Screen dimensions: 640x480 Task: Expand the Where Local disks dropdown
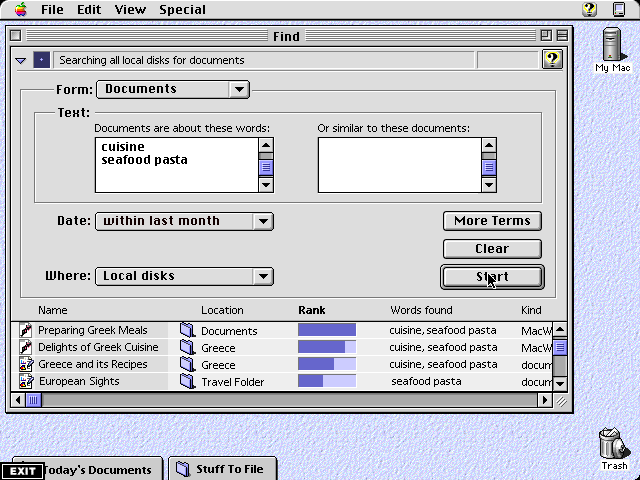coord(184,276)
